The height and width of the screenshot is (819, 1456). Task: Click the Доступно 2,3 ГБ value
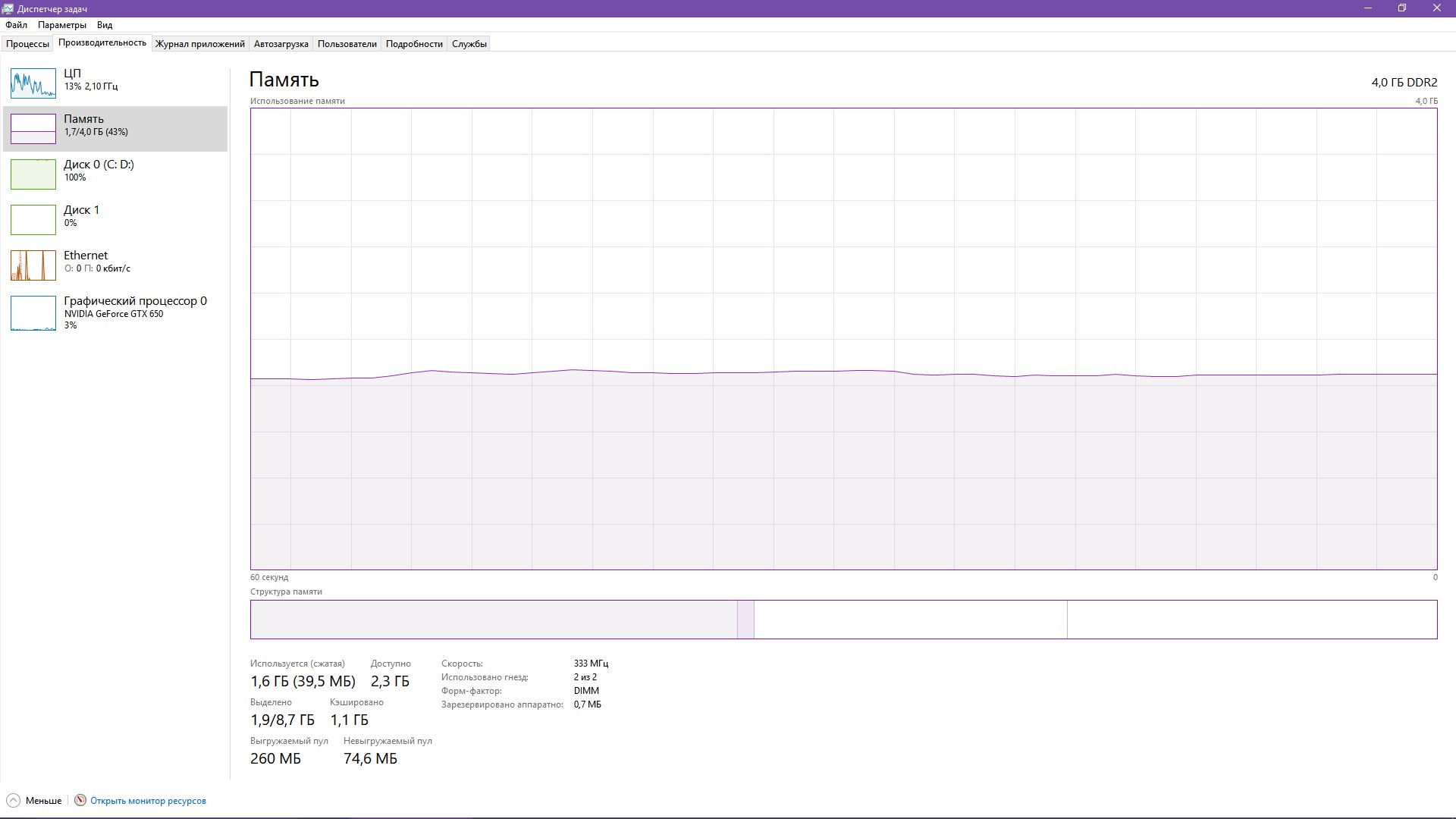click(x=390, y=681)
